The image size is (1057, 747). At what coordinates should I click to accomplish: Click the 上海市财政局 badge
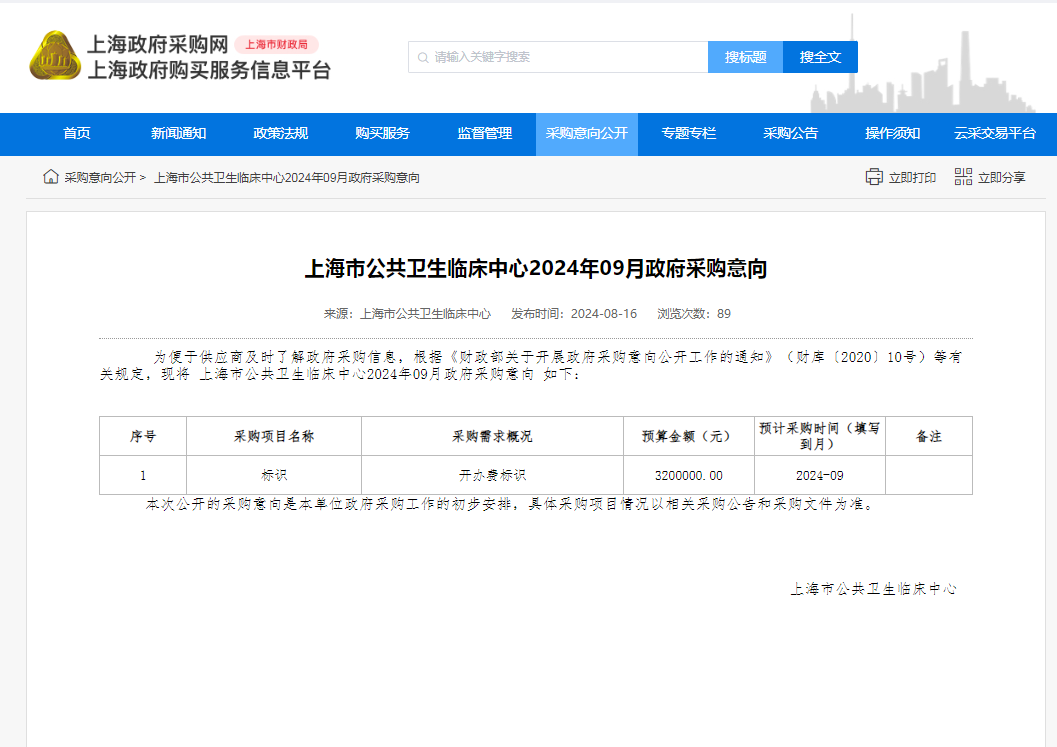[276, 44]
